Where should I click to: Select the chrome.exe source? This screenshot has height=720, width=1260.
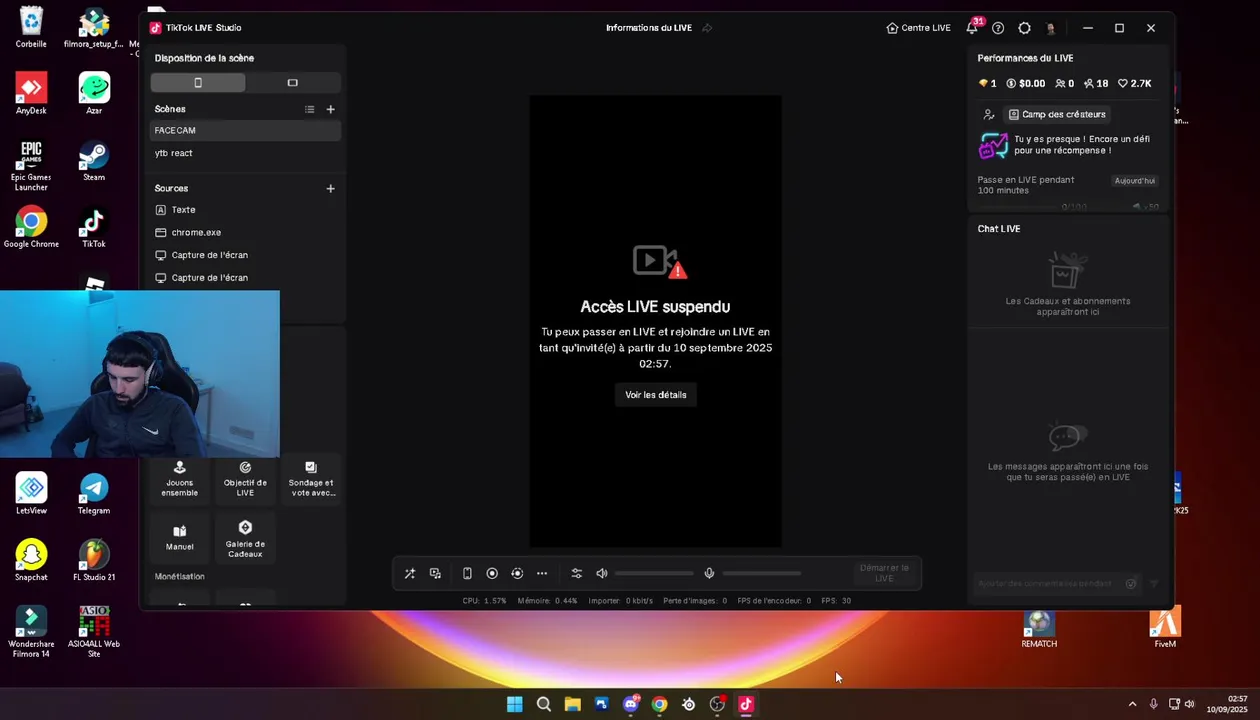point(246,232)
